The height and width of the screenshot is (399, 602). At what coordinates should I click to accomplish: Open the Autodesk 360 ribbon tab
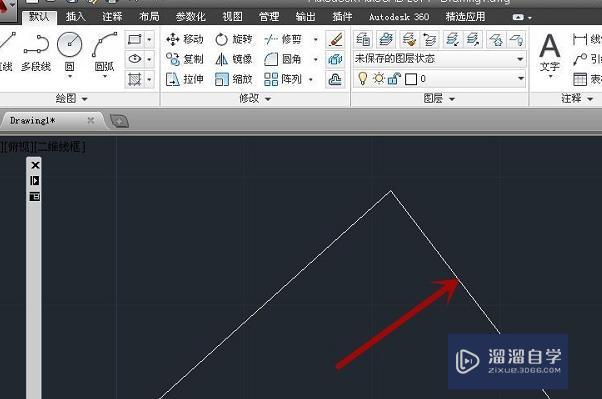click(399, 17)
